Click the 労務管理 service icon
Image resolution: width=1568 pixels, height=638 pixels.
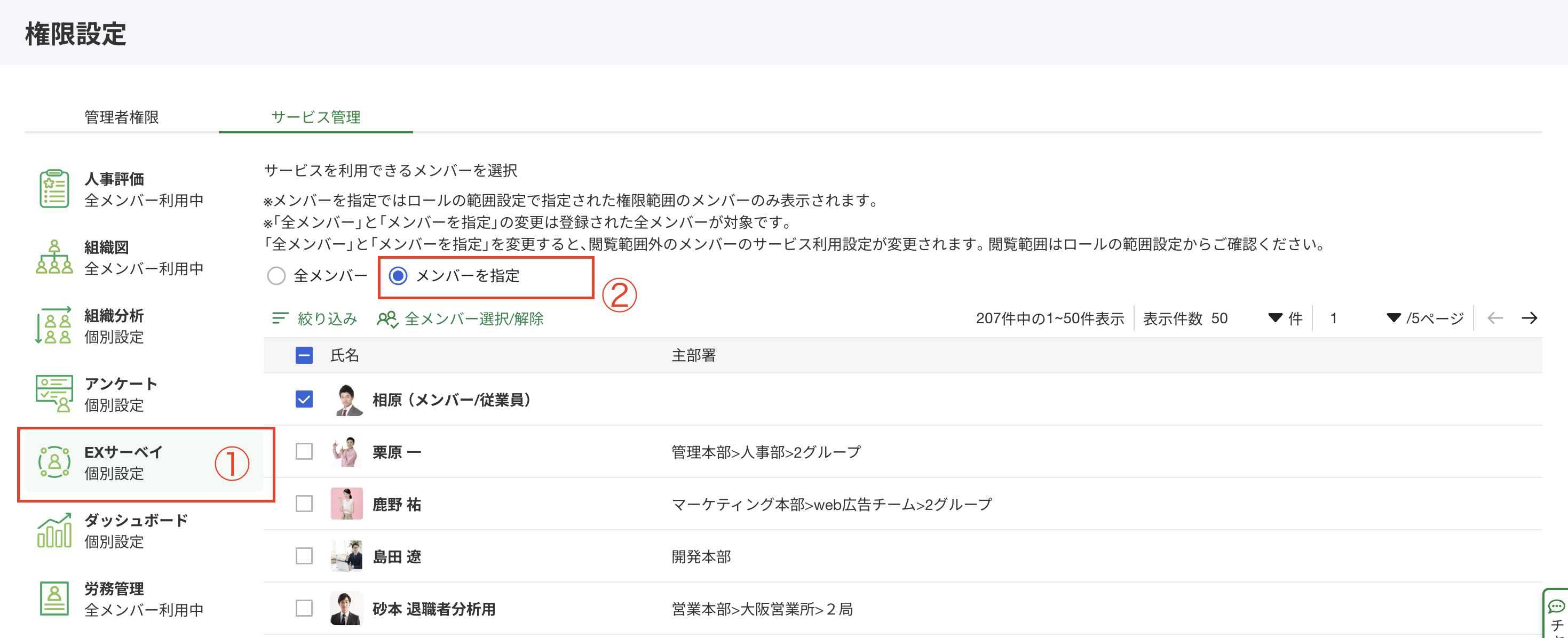click(x=53, y=599)
